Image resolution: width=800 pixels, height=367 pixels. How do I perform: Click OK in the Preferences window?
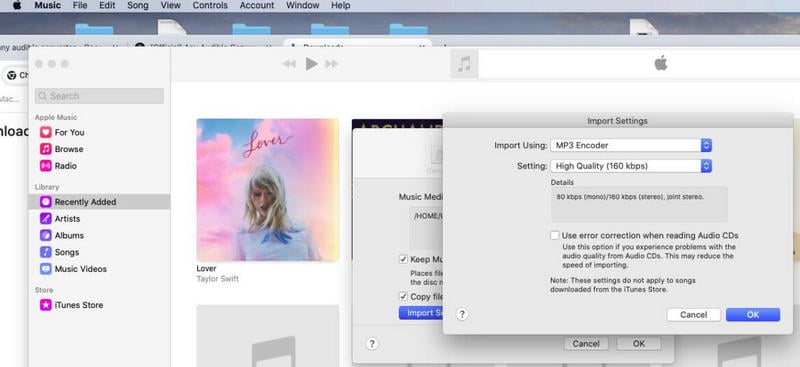[639, 344]
